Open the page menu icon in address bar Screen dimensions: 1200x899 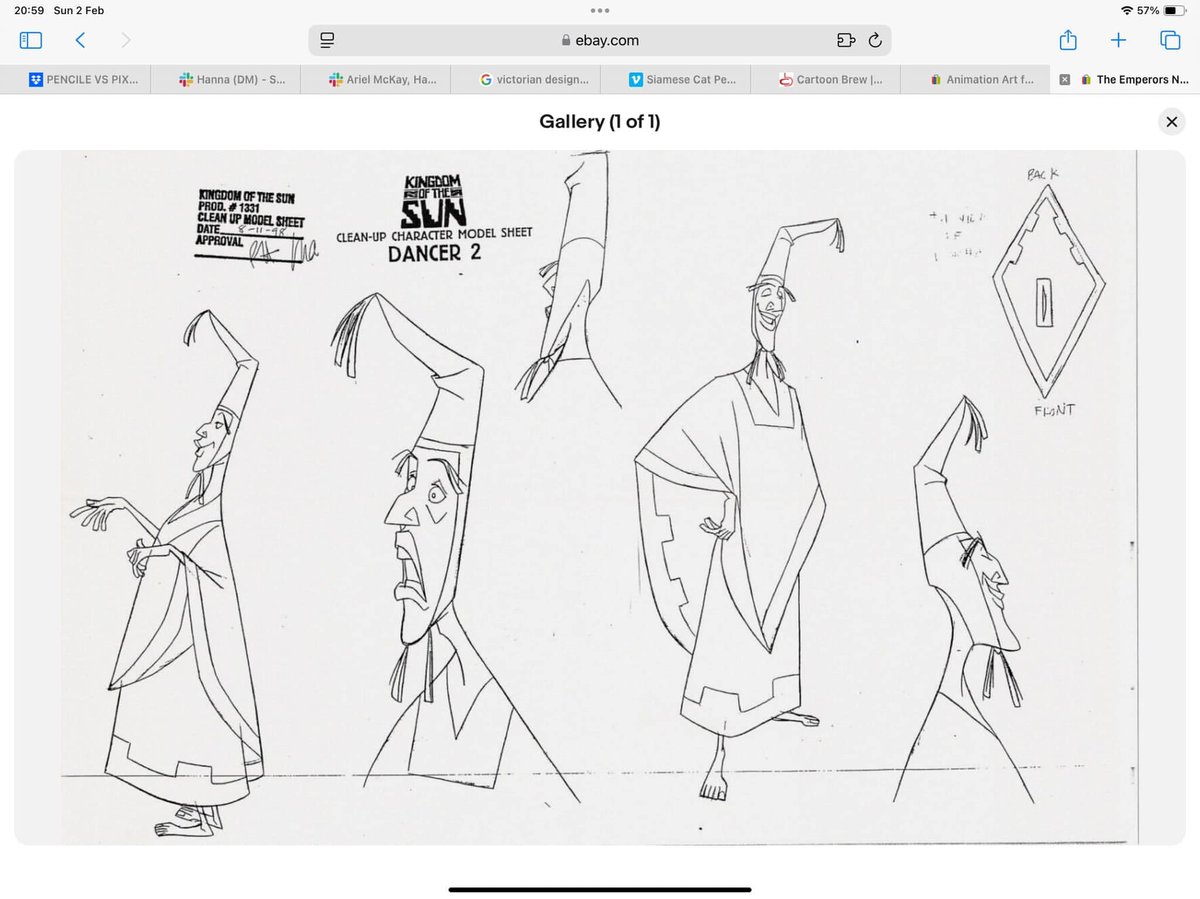point(327,41)
